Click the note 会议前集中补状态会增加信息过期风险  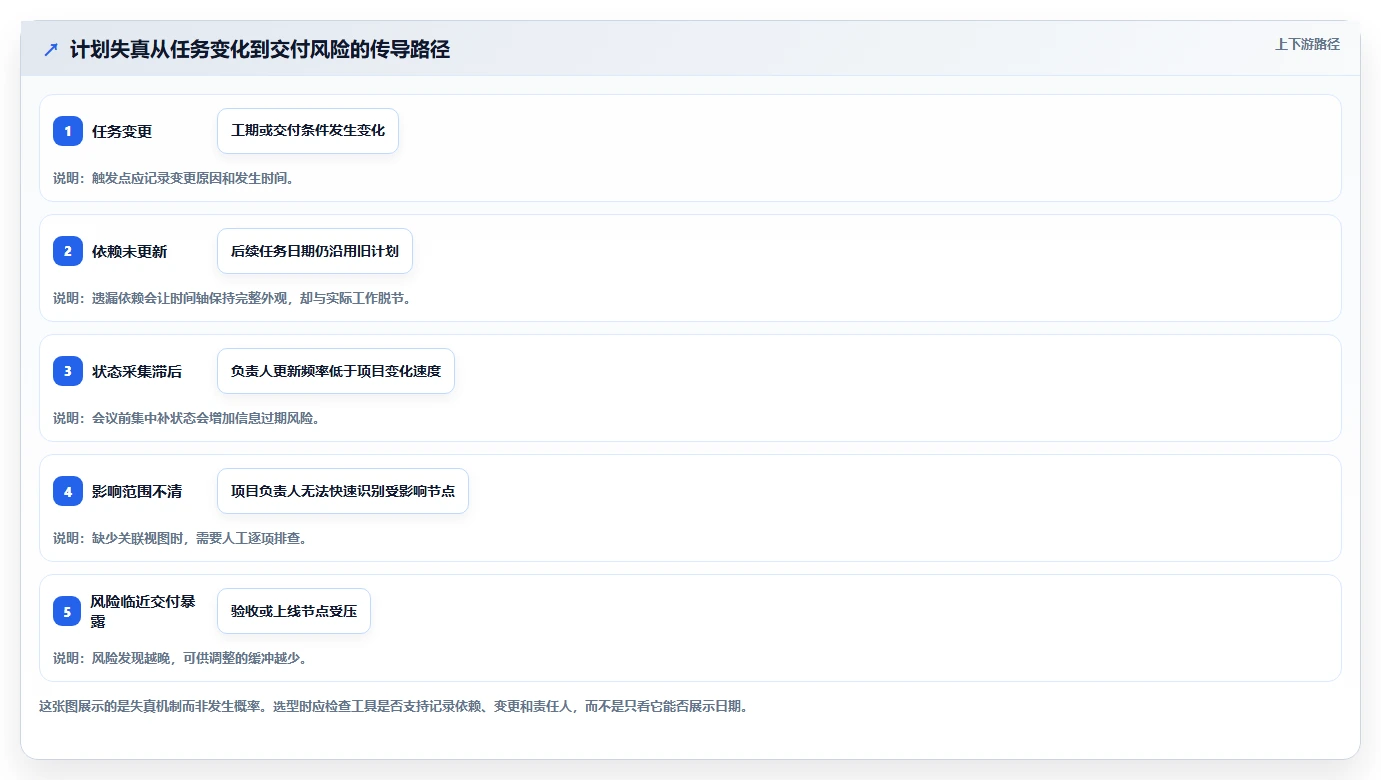(187, 418)
